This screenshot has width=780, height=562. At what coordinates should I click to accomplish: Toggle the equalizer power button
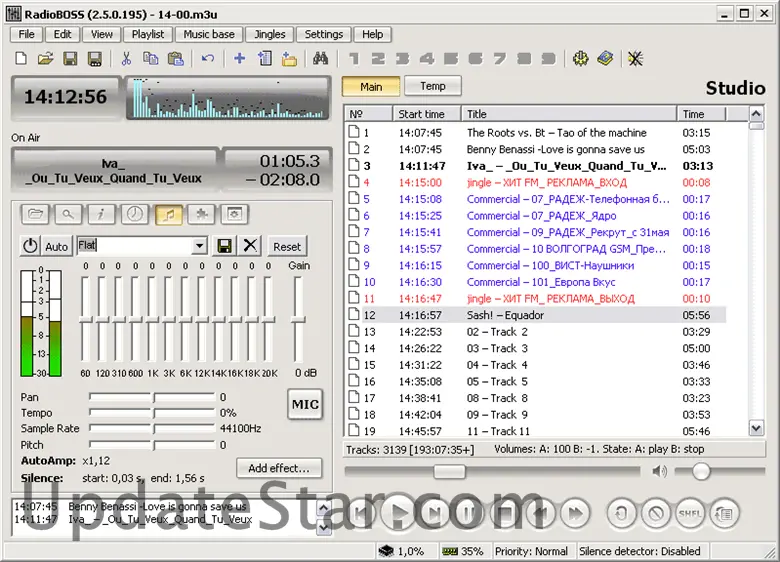(x=30, y=246)
